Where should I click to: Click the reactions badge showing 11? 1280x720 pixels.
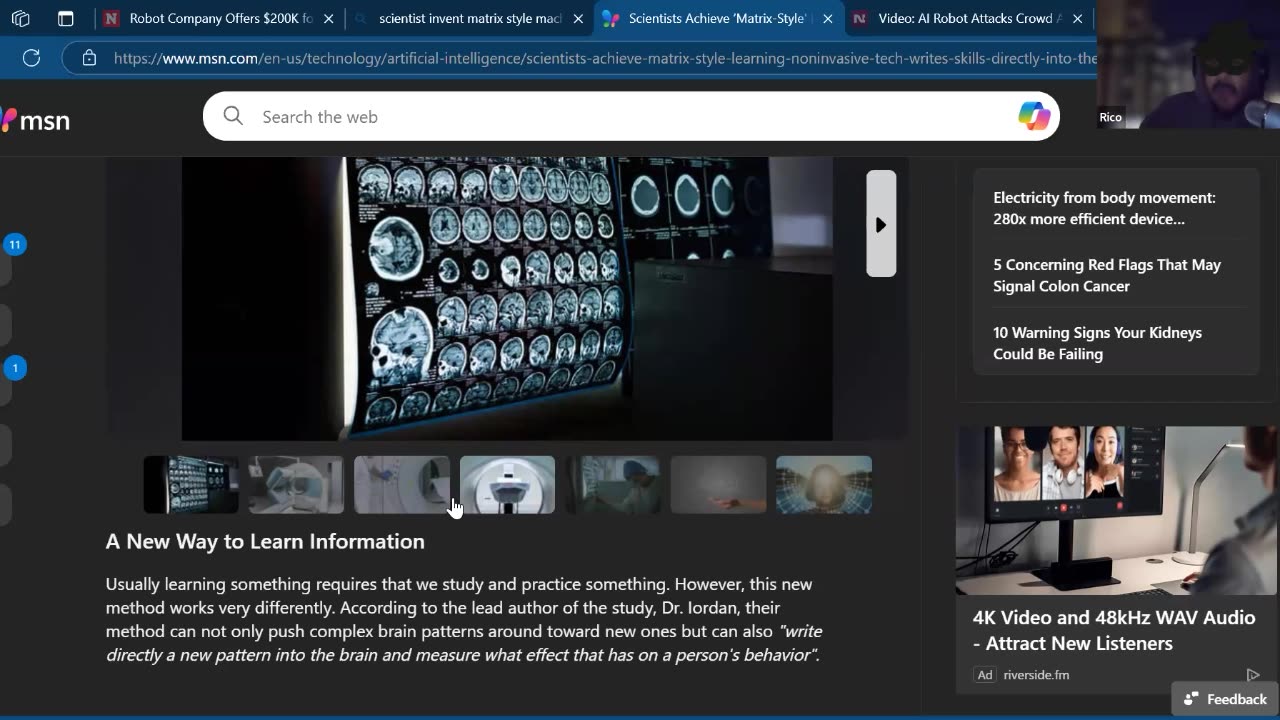(14, 244)
